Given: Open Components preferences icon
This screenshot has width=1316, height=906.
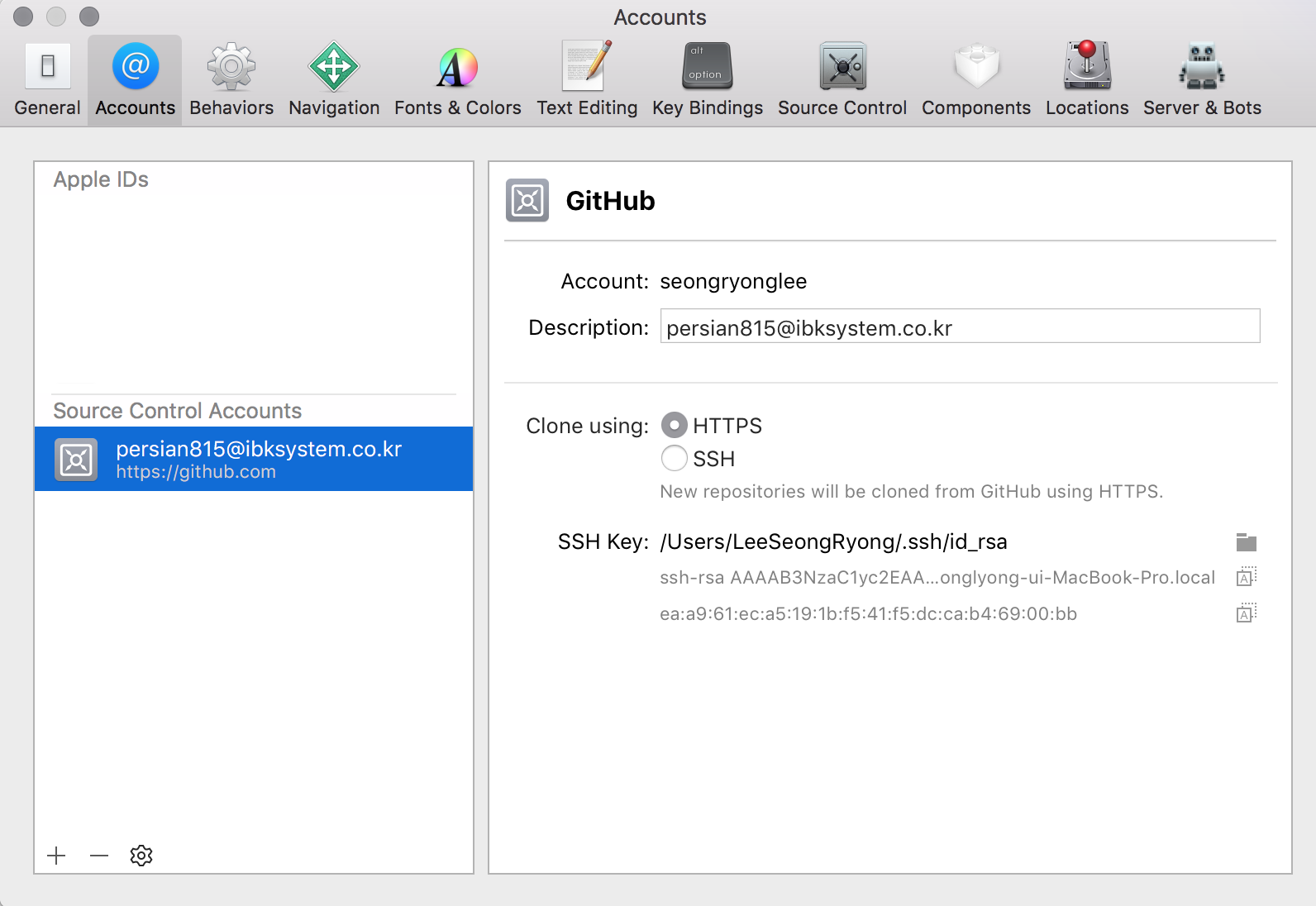Looking at the screenshot, I should click(977, 66).
